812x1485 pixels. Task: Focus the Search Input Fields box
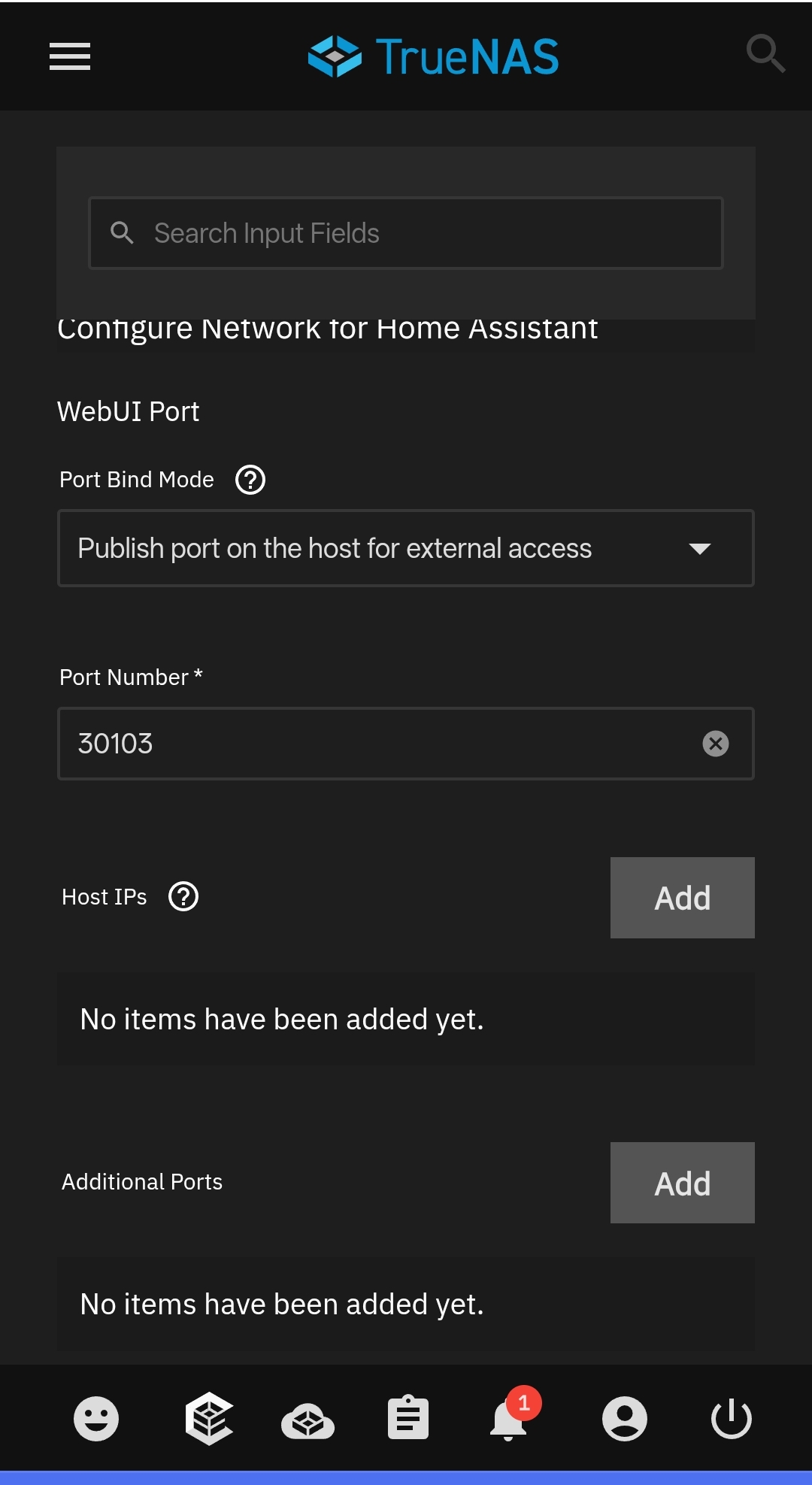pyautogui.click(x=421, y=233)
